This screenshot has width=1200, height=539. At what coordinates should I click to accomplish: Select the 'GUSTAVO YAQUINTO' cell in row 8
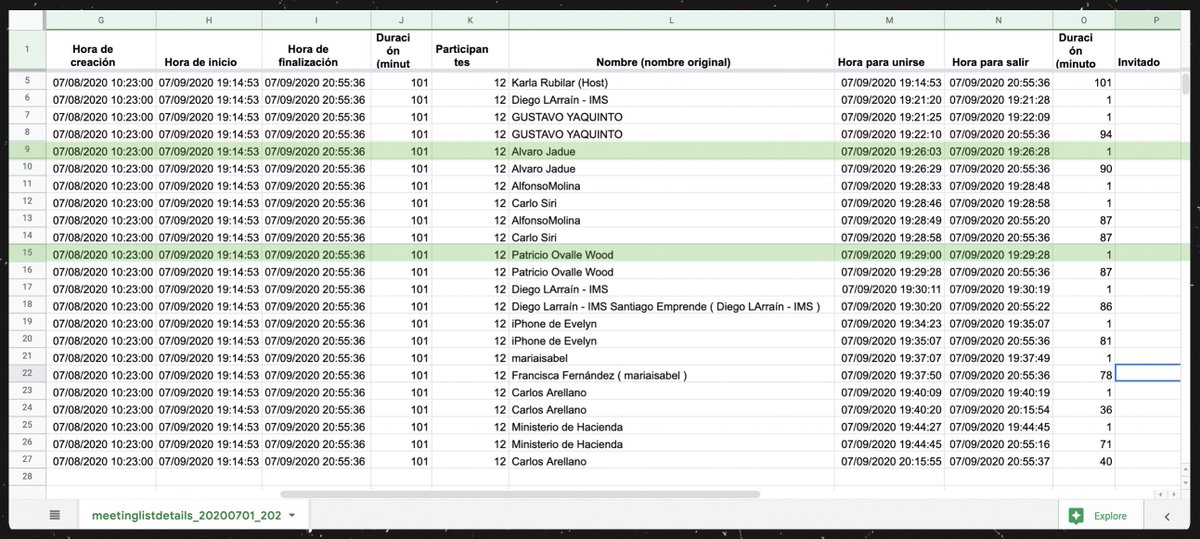pos(671,134)
